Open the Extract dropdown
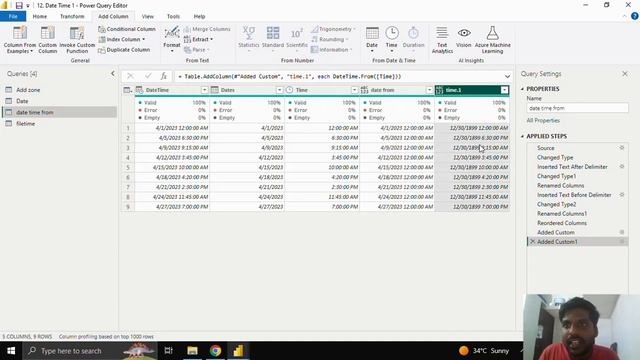The height and width of the screenshot is (360, 640). click(198, 39)
